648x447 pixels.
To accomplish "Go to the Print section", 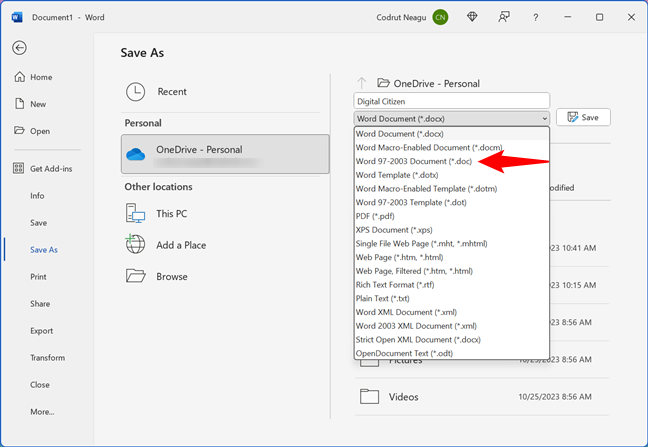I will coord(38,277).
